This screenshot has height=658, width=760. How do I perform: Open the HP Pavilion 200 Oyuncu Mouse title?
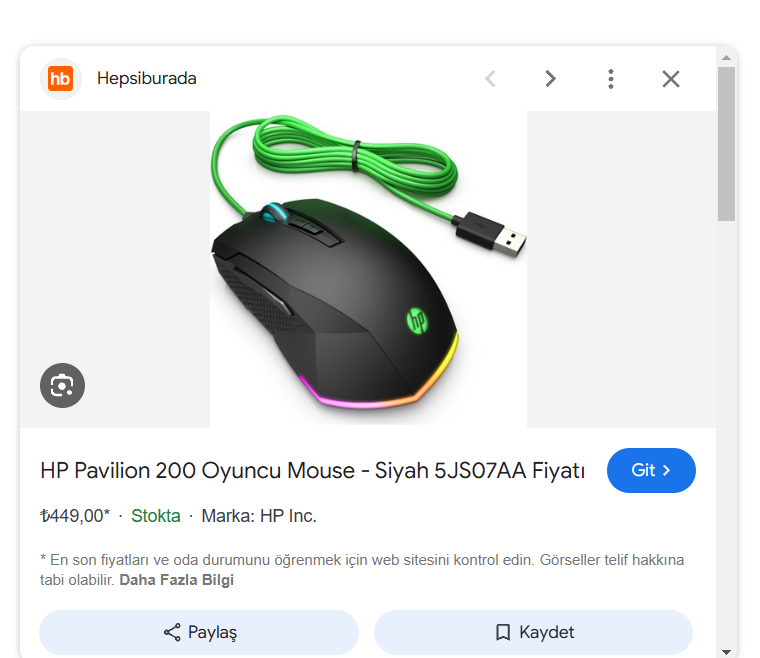312,470
